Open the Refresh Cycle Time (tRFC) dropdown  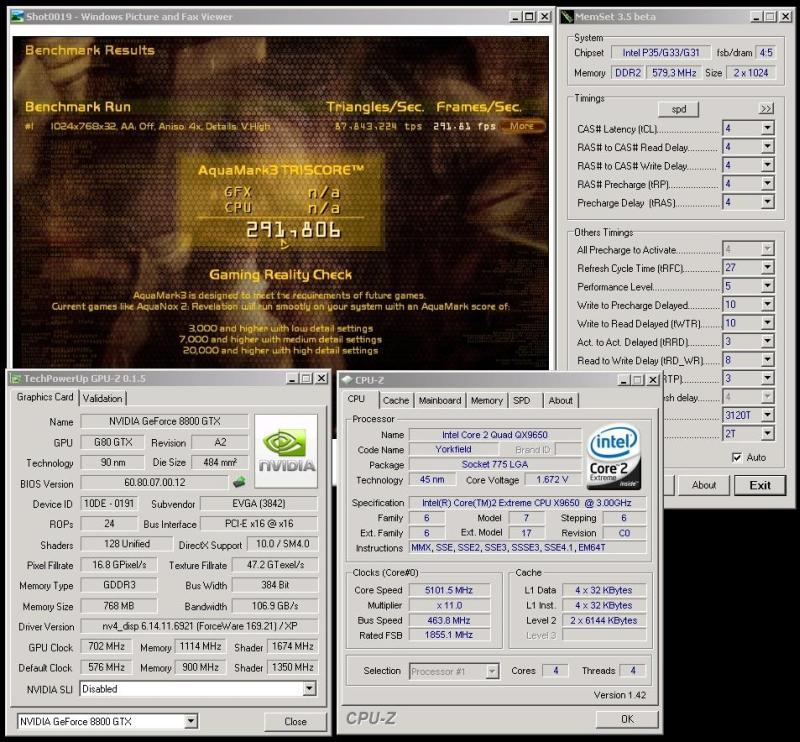[767, 267]
